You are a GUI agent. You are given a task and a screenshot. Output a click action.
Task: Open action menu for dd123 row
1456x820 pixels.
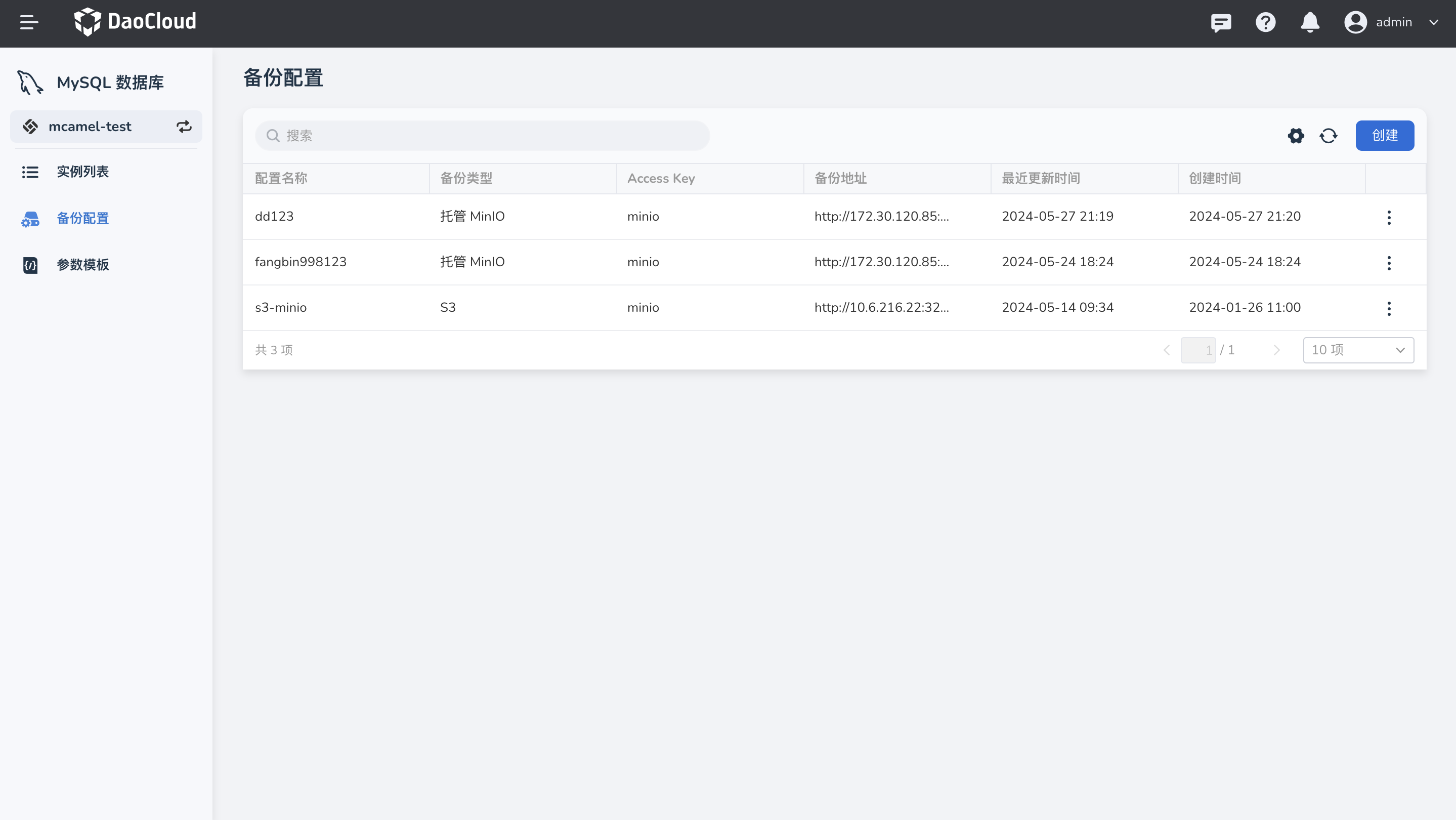(x=1389, y=217)
